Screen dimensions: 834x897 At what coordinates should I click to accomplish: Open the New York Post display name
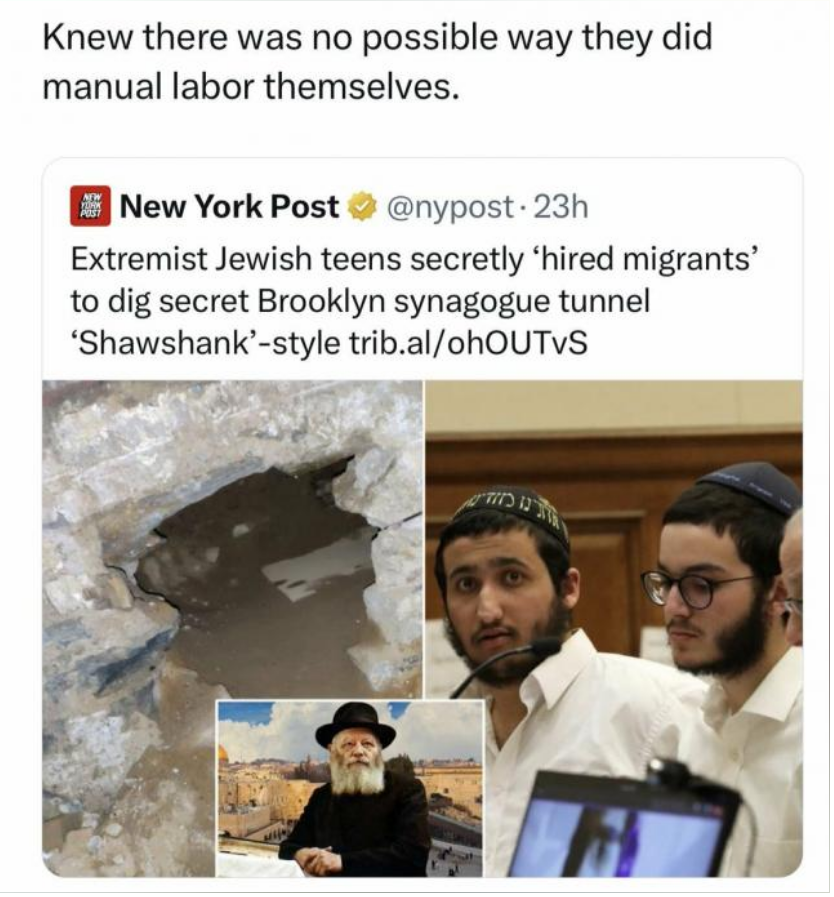pos(229,207)
